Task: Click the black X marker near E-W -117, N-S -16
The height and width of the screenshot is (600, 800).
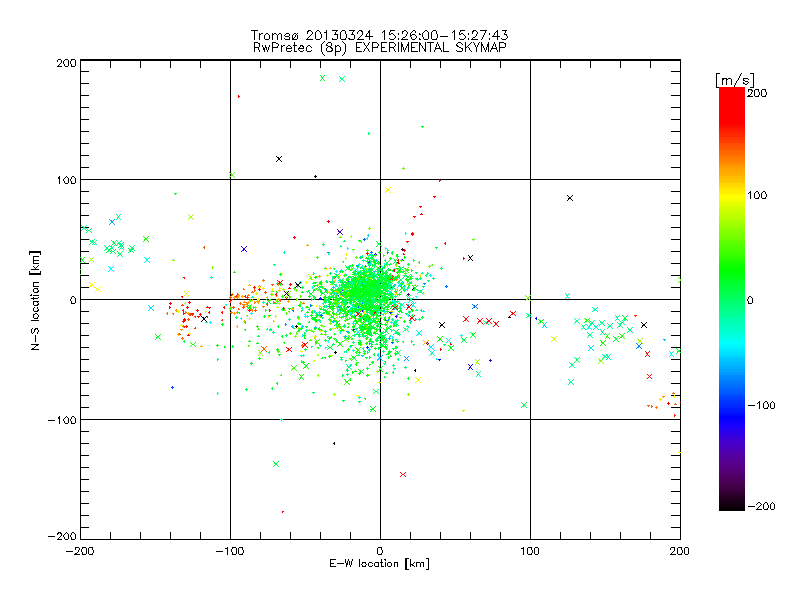Action: [x=204, y=319]
